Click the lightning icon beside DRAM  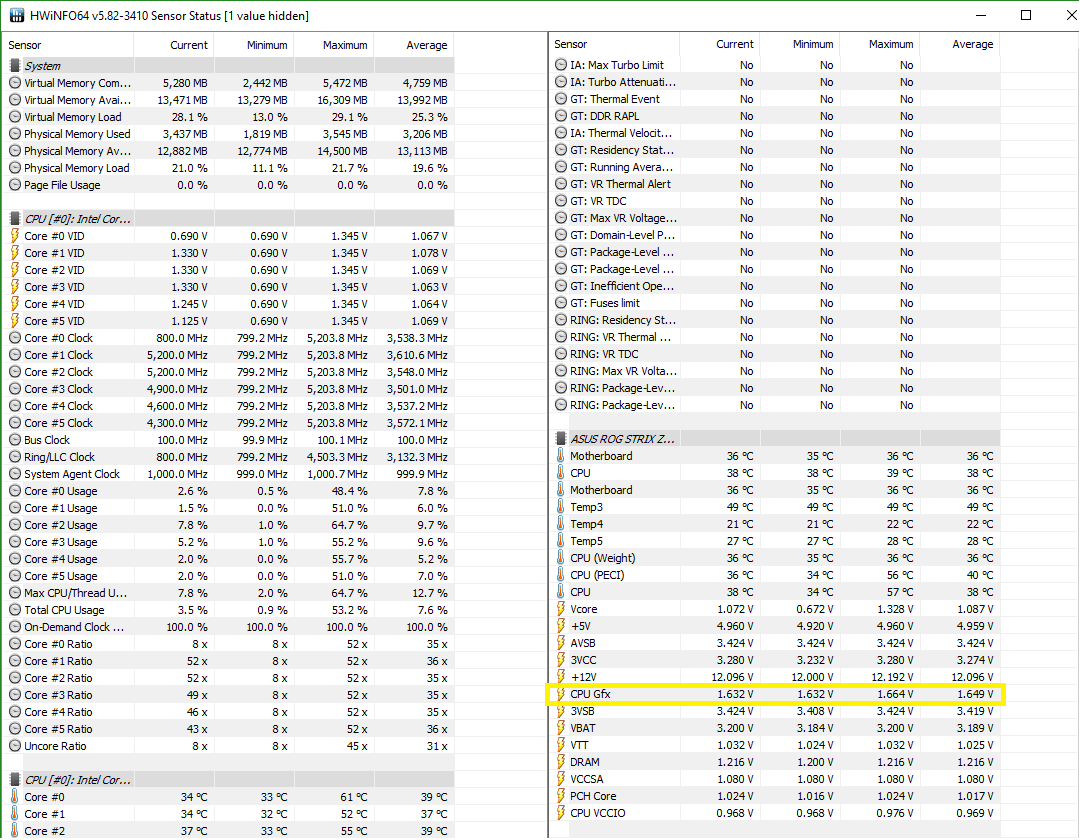[x=561, y=762]
